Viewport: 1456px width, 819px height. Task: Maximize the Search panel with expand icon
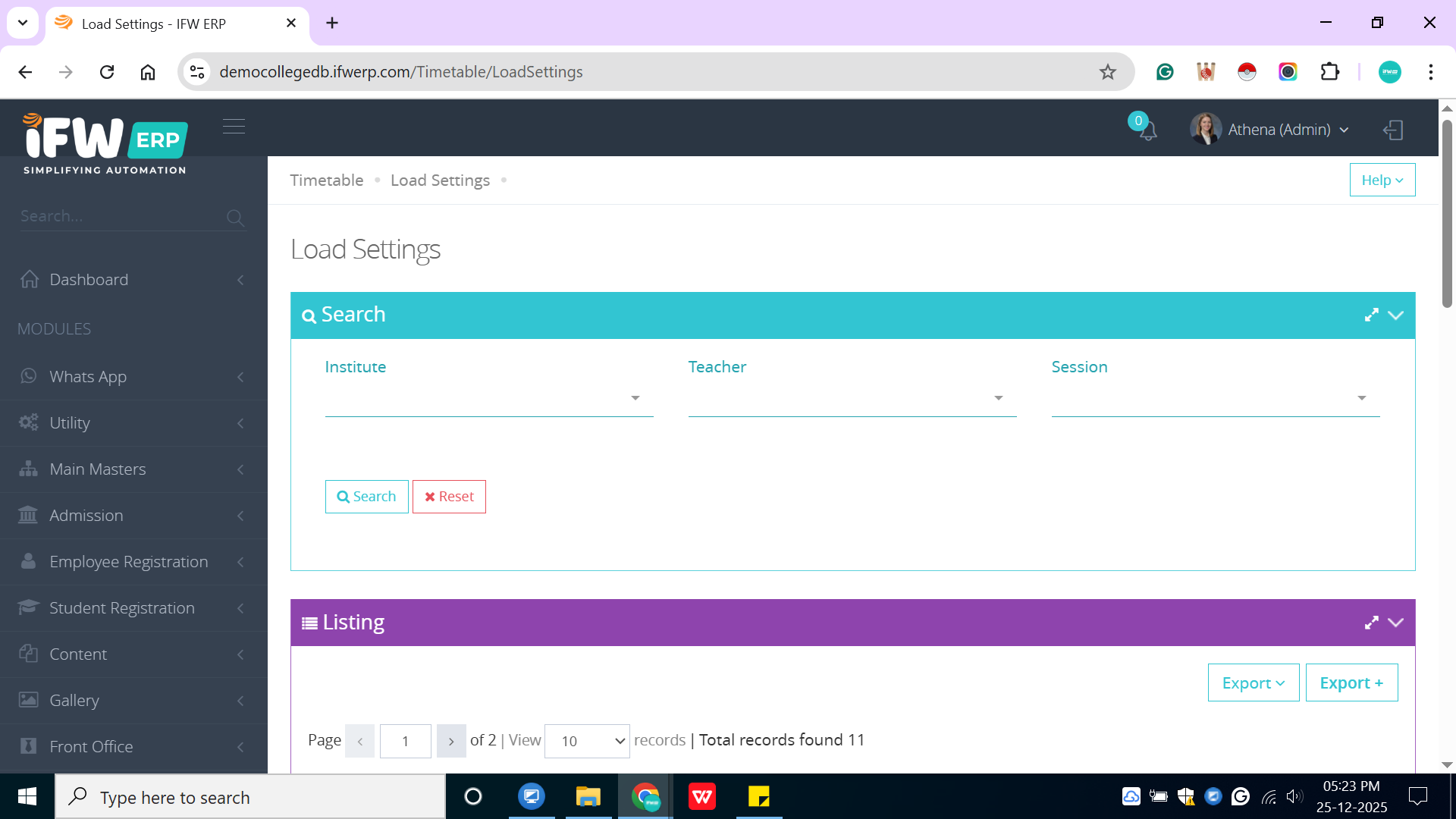coord(1371,315)
